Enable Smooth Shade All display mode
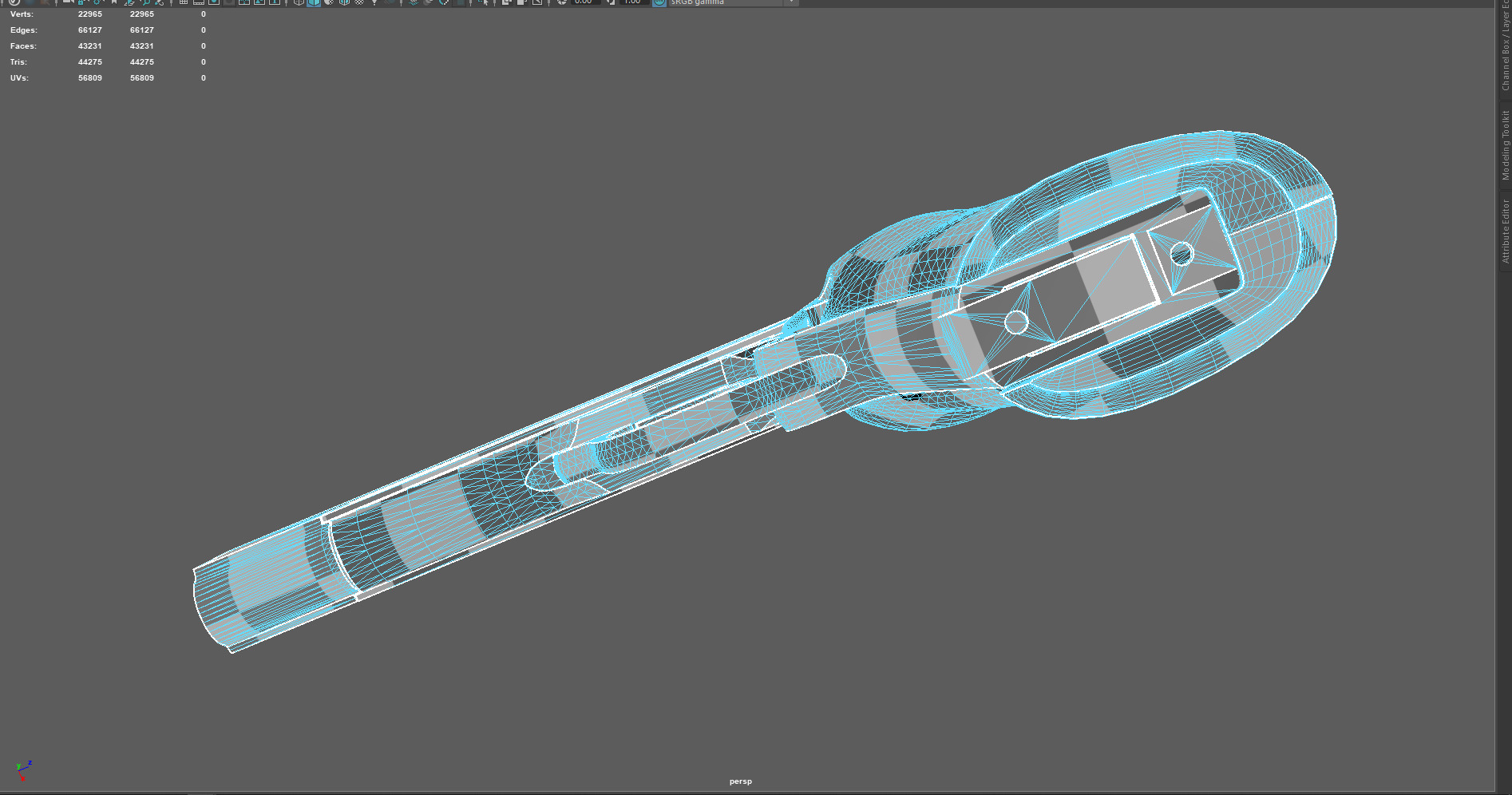Viewport: 1512px width, 795px height. pyautogui.click(x=314, y=2)
